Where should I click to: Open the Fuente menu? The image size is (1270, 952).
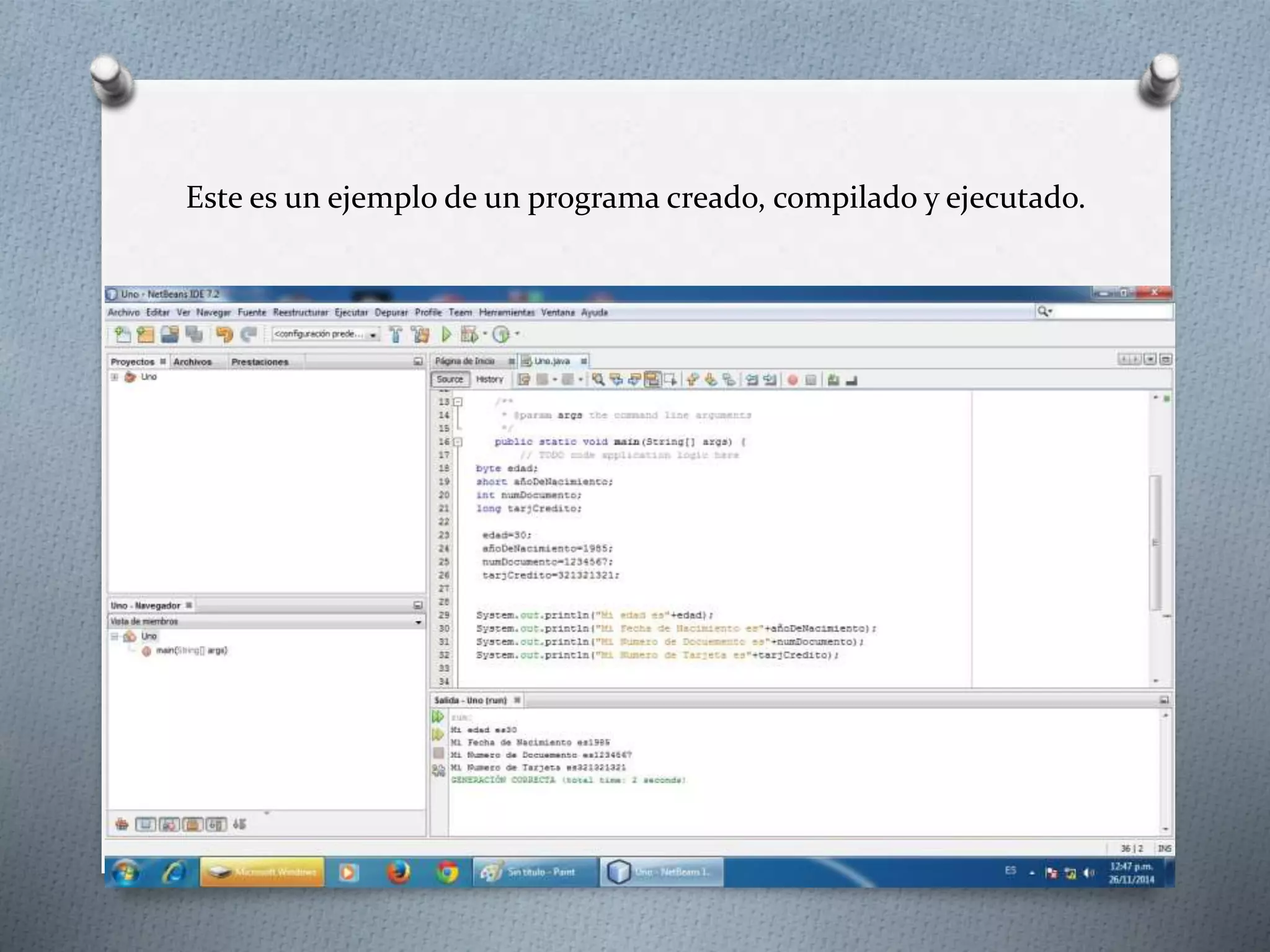point(252,312)
